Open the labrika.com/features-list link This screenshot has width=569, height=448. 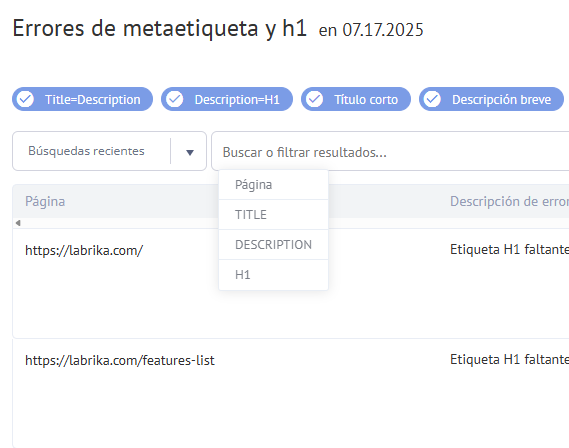point(120,360)
